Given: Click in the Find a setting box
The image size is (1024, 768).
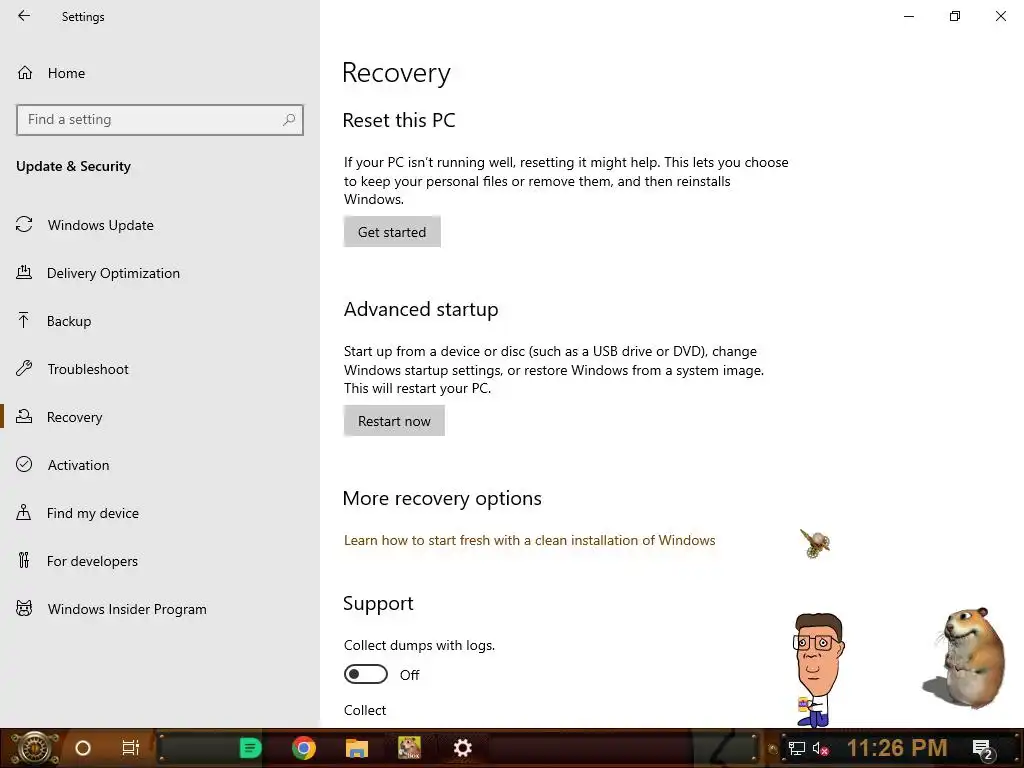Looking at the screenshot, I should 160,120.
